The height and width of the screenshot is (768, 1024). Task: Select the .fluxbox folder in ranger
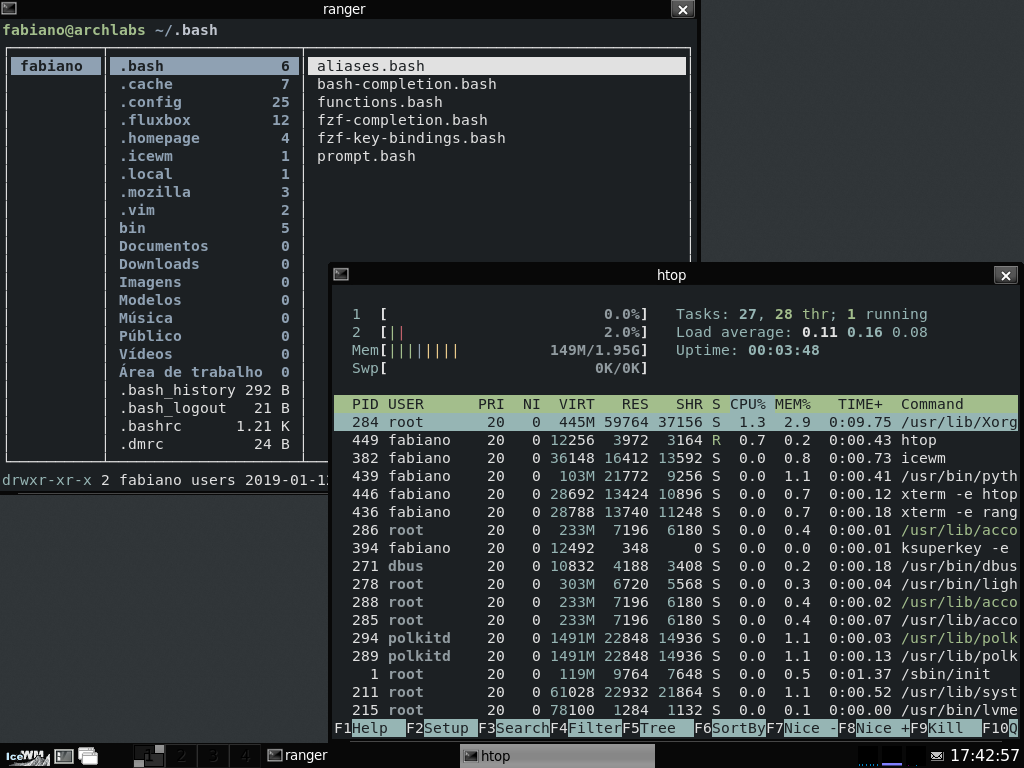tap(204, 120)
